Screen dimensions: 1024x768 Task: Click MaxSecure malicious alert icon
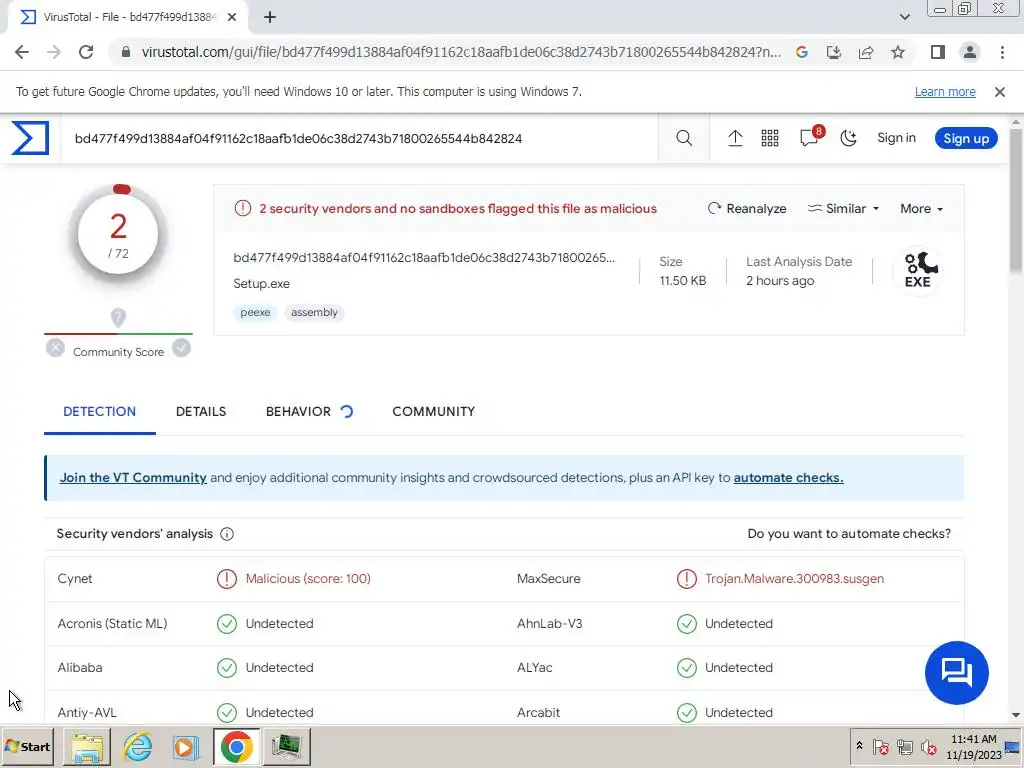tap(686, 579)
